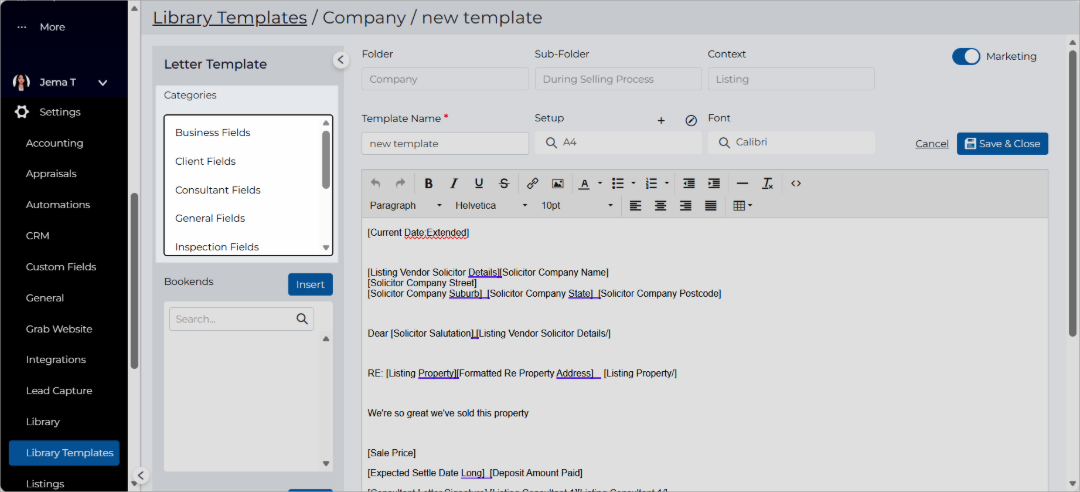Increase indent of the paragraph
Image resolution: width=1080 pixels, height=492 pixels.
pyautogui.click(x=714, y=183)
